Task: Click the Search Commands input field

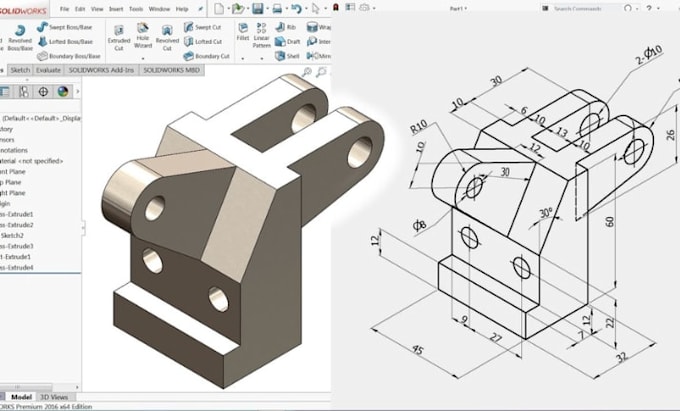Action: tap(581, 8)
